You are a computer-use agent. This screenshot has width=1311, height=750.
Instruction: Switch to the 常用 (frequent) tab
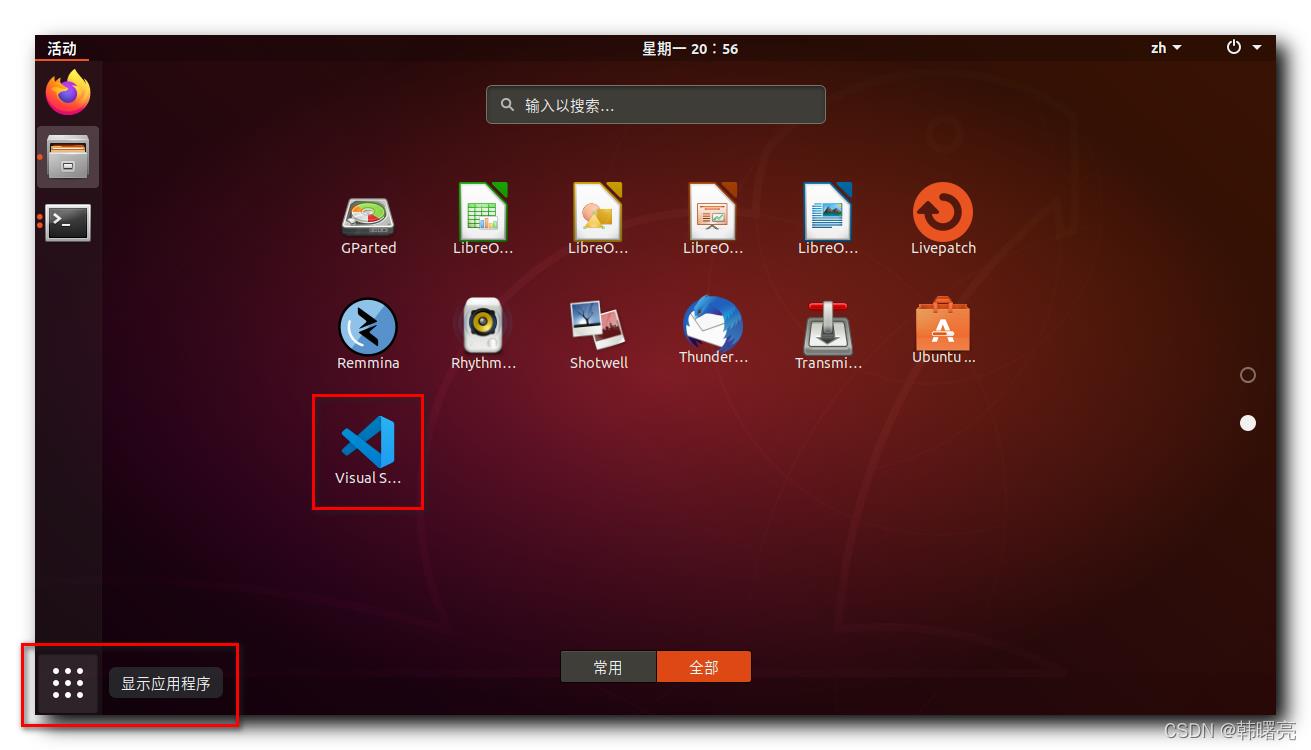tap(608, 667)
